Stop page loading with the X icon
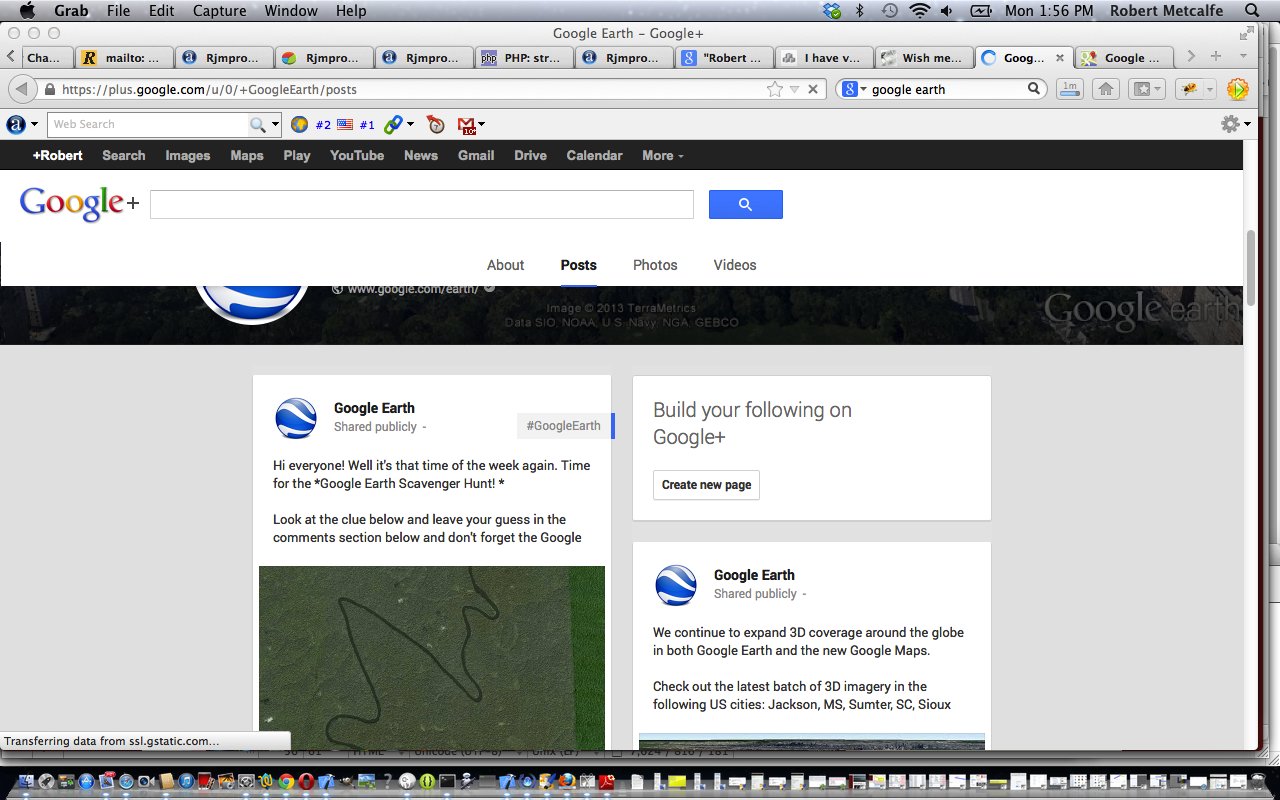The width and height of the screenshot is (1280, 800). (813, 89)
